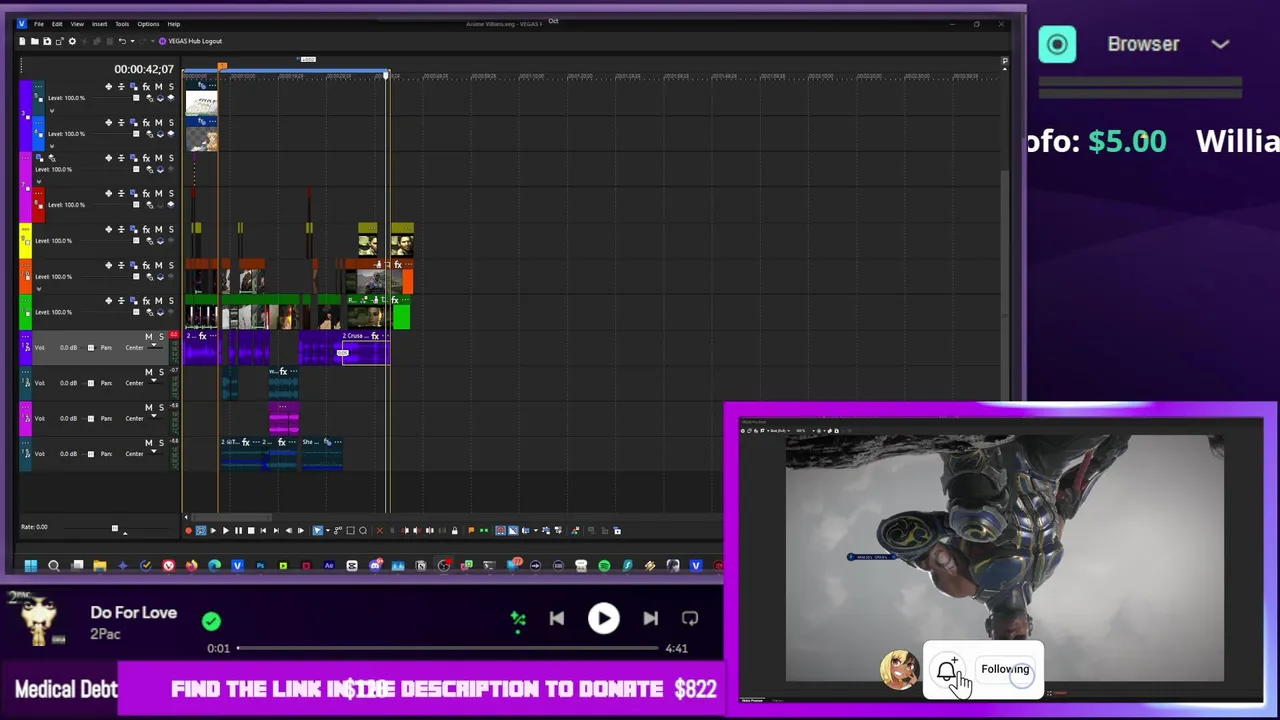This screenshot has height=720, width=1280.
Task: Open the Browser dropdown chevron in the overlay
Action: (x=1220, y=44)
